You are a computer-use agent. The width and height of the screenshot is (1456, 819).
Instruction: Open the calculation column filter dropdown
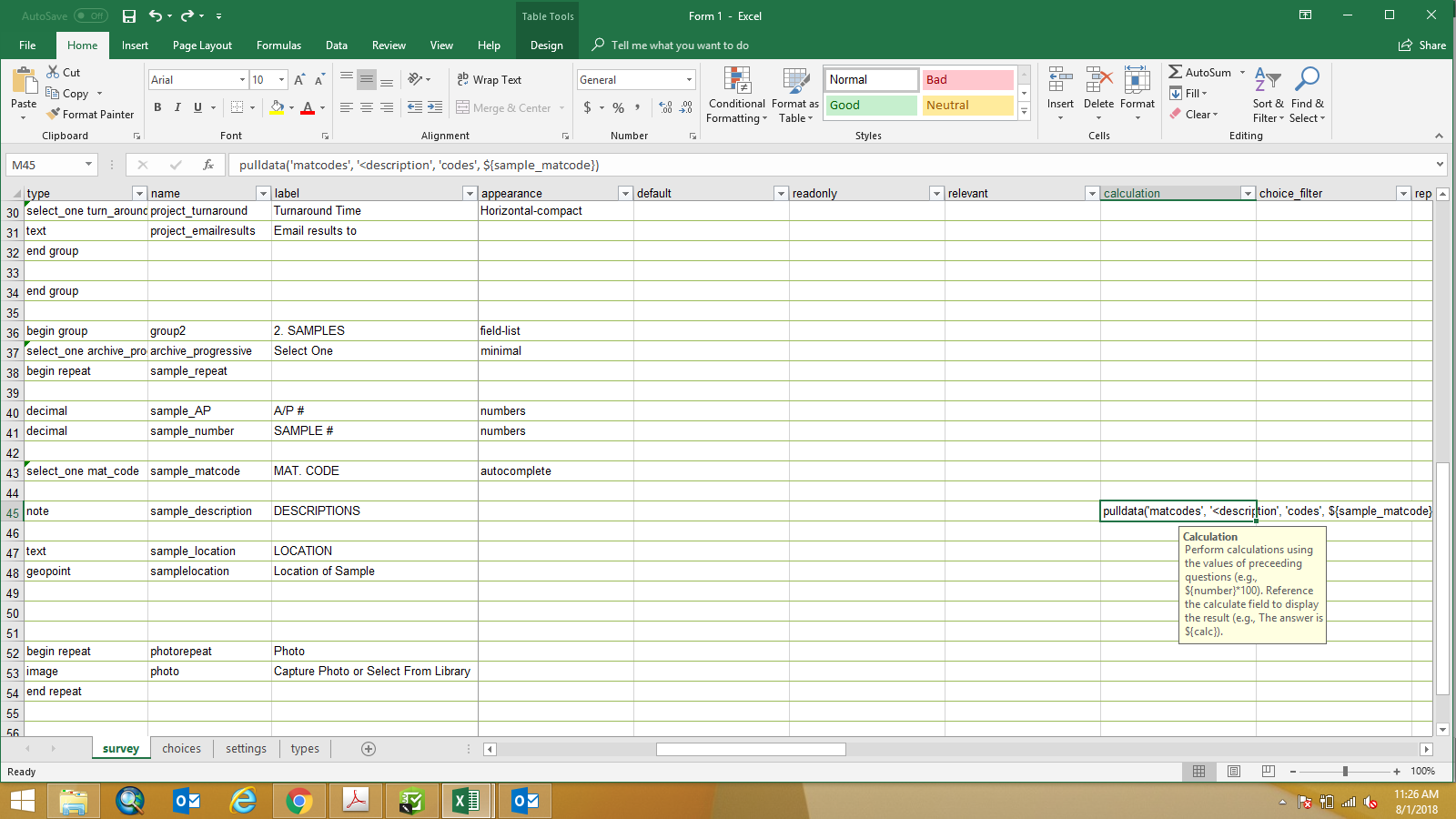pyautogui.click(x=1248, y=193)
